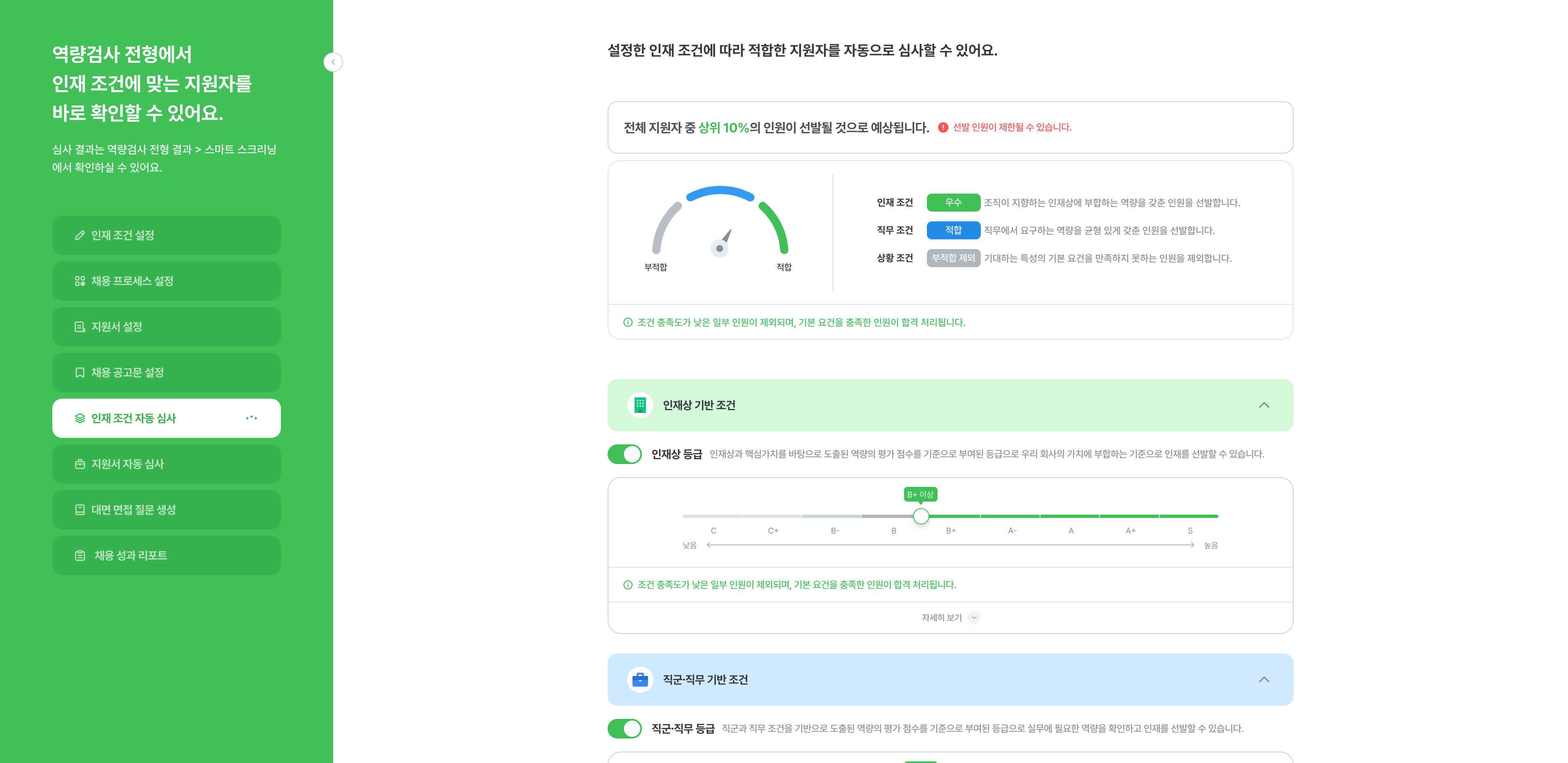The width and height of the screenshot is (1568, 763).
Task: Collapse the 인재상 기반 조건 section
Action: [1264, 405]
